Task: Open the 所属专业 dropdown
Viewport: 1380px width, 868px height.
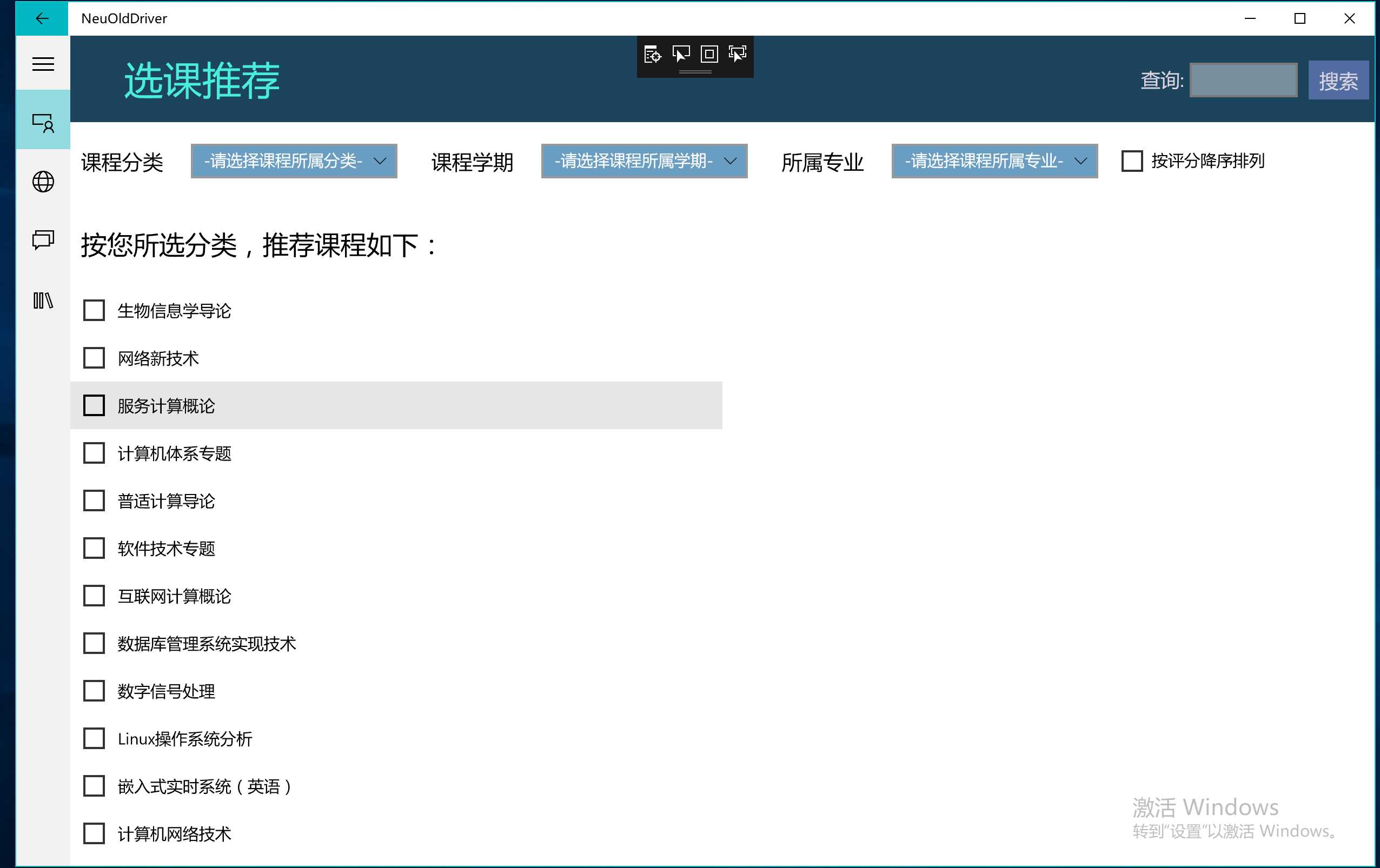Action: click(995, 161)
